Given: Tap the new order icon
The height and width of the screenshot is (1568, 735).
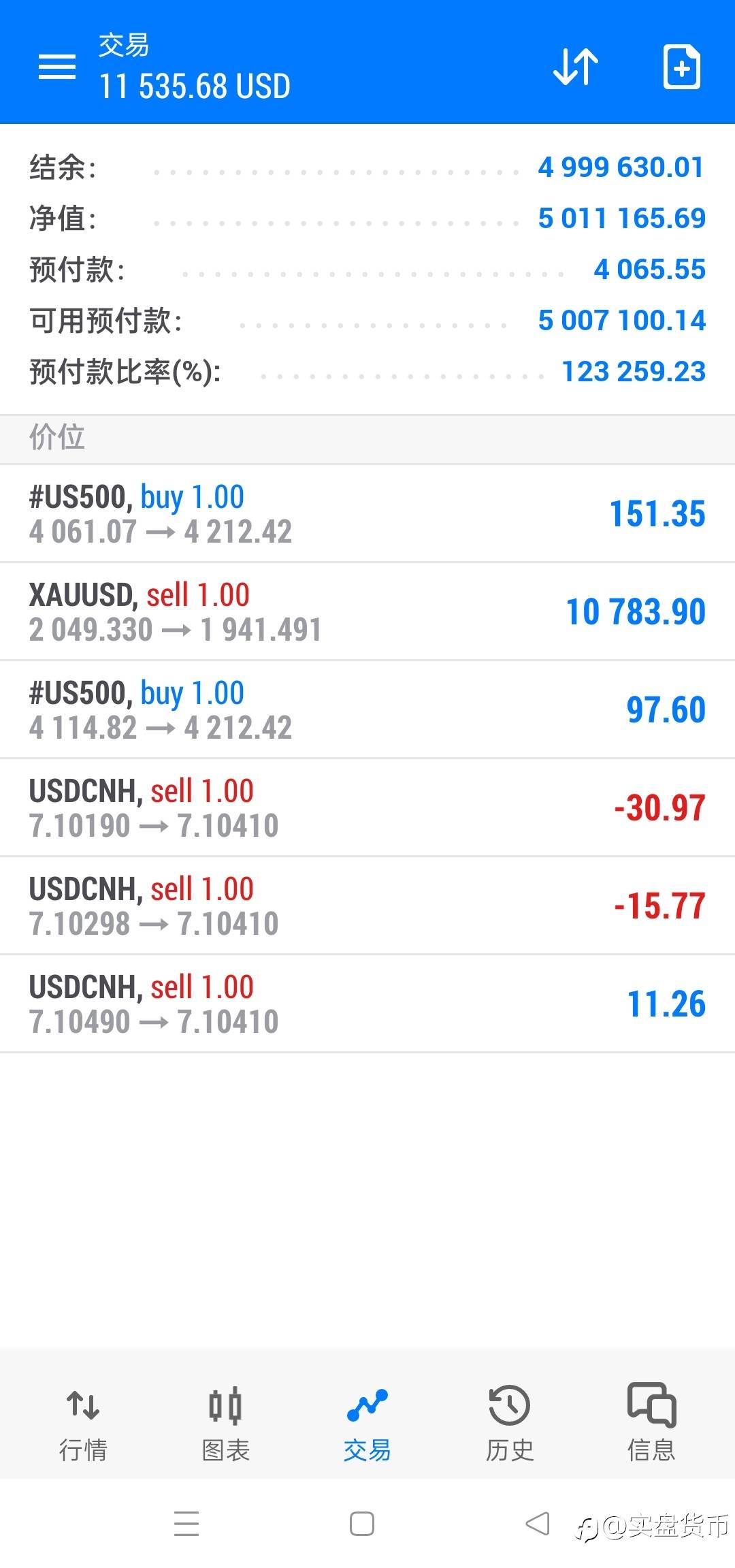Looking at the screenshot, I should [682, 67].
